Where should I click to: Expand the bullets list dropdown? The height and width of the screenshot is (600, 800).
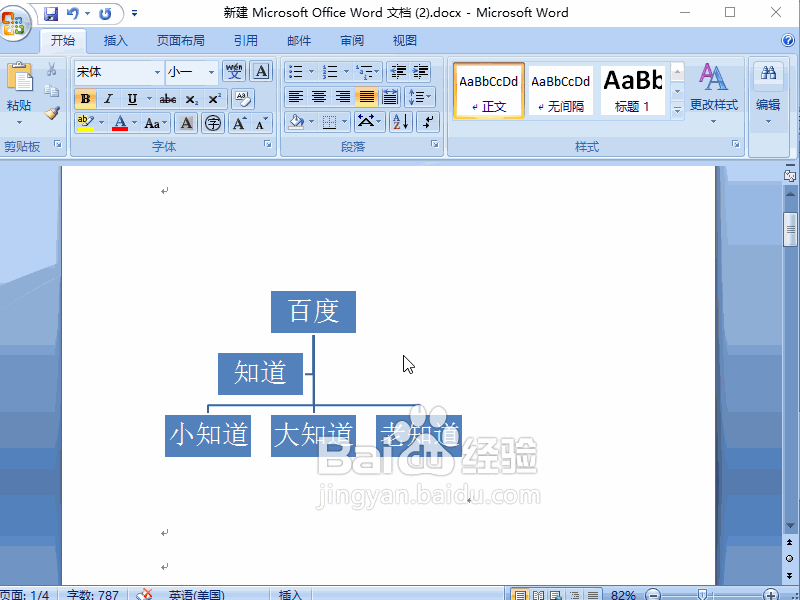click(312, 72)
